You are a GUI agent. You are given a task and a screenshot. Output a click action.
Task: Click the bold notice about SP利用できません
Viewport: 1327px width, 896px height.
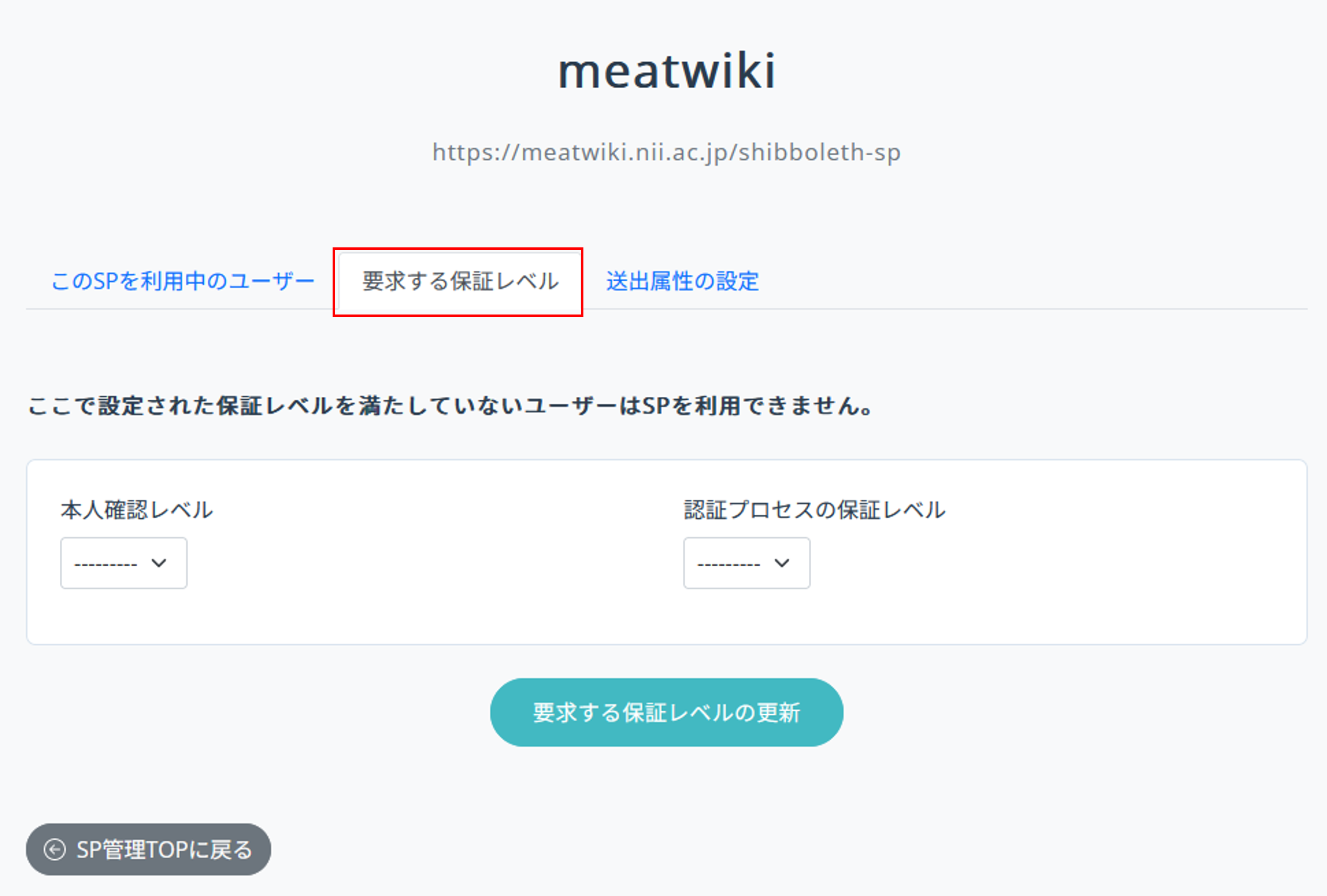click(451, 406)
